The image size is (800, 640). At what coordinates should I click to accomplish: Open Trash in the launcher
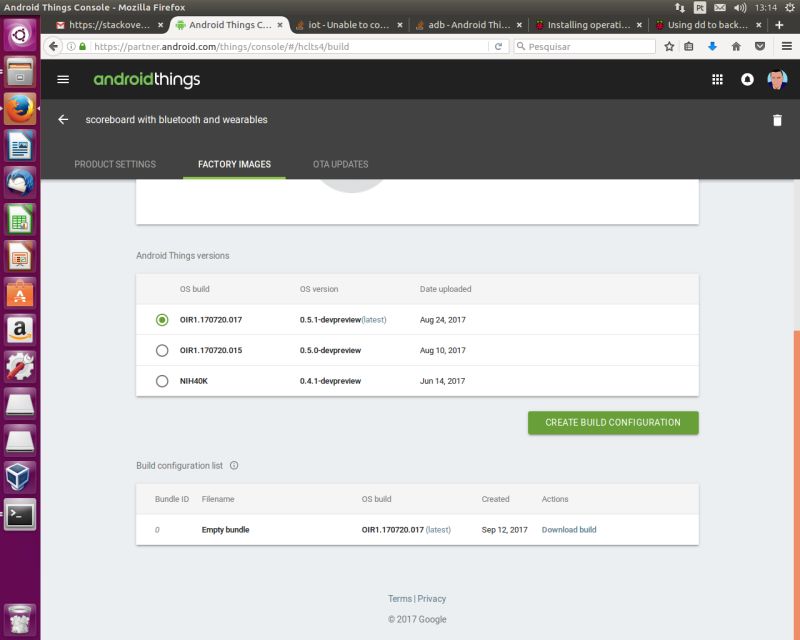20,619
